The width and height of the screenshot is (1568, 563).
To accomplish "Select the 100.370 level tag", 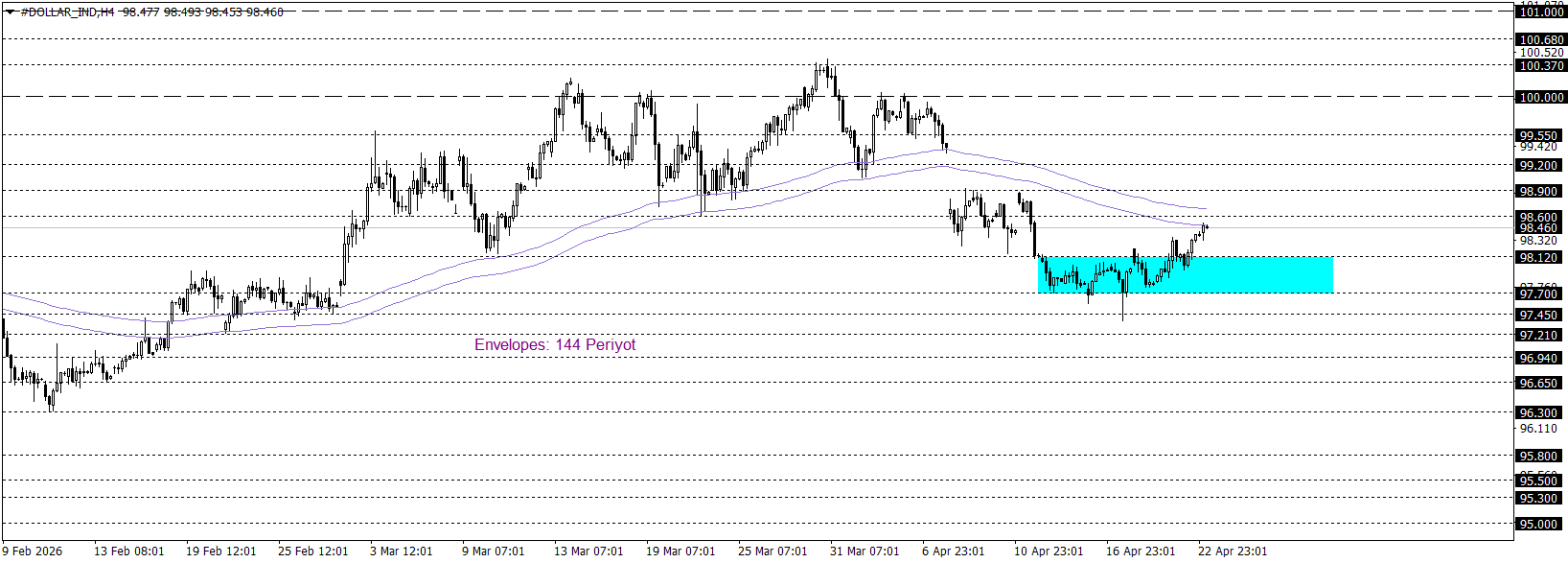I will [1541, 66].
